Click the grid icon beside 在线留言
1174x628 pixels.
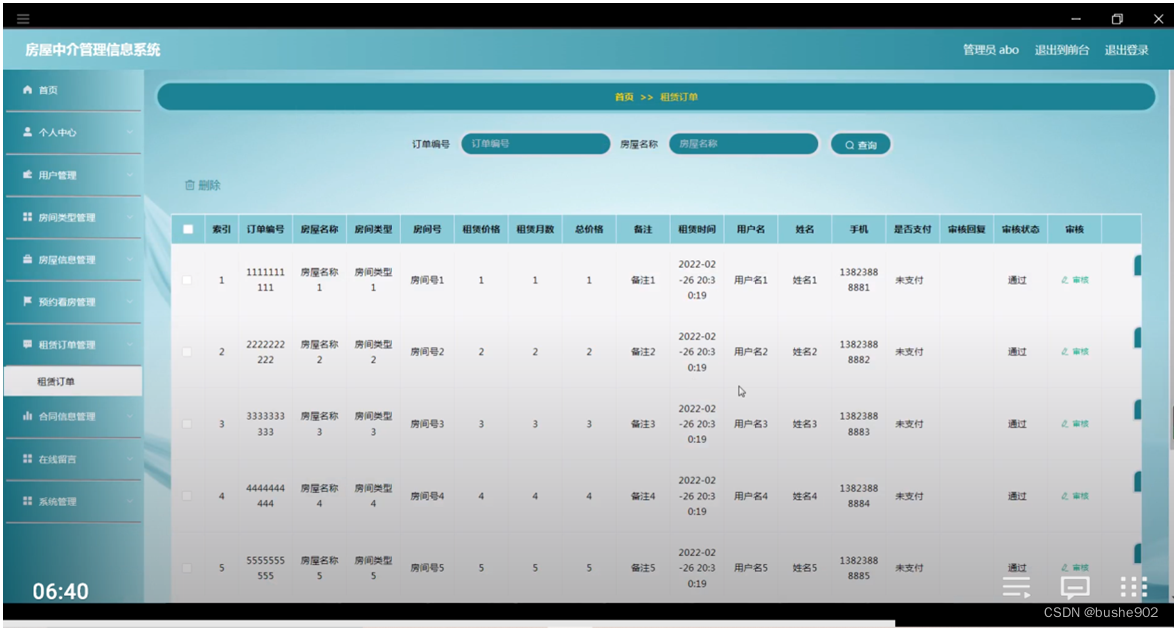click(28, 458)
